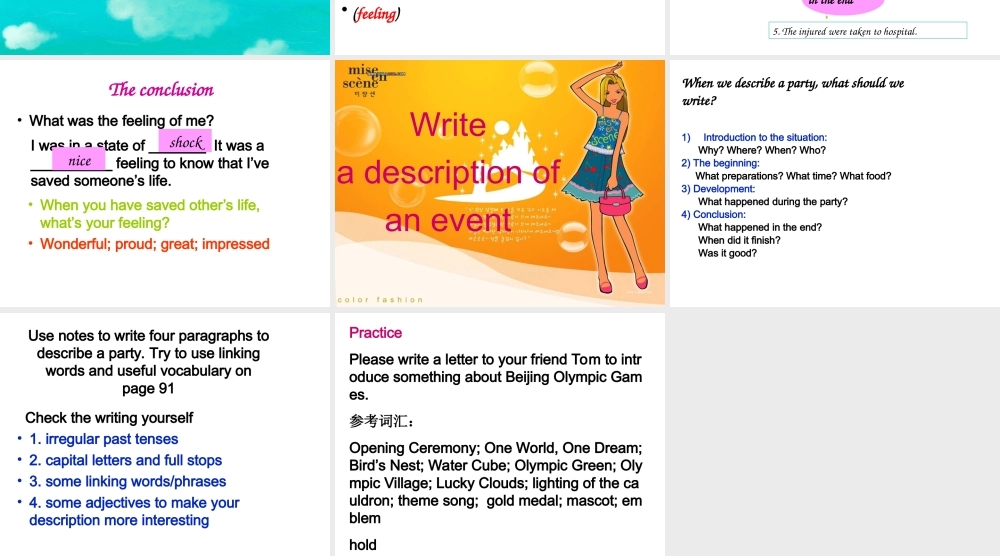This screenshot has height=556, width=1000.
Task: Select the slide showing '(feeling)' bullet
Action: (500, 27)
